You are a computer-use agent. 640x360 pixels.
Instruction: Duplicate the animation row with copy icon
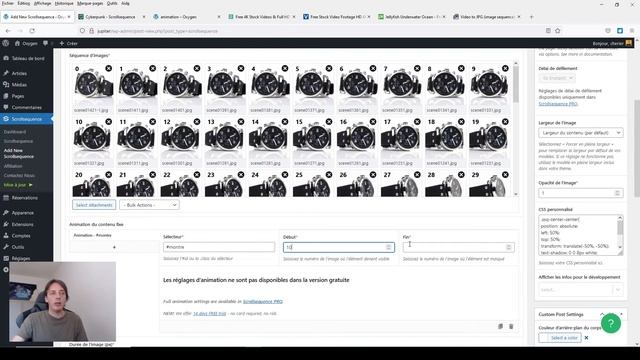(x=500, y=326)
